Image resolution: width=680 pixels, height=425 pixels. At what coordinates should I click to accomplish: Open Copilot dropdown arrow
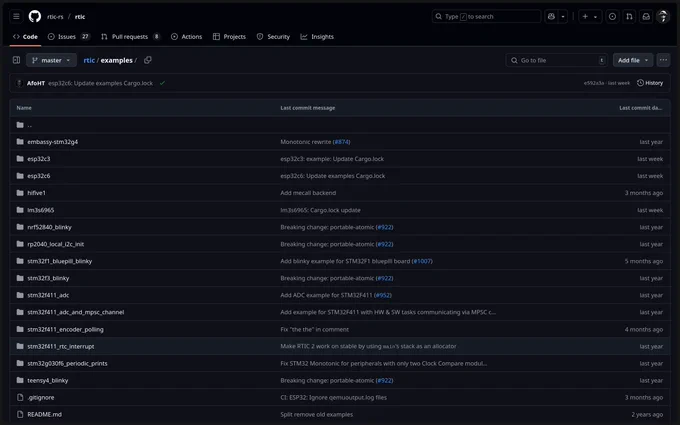pos(563,16)
